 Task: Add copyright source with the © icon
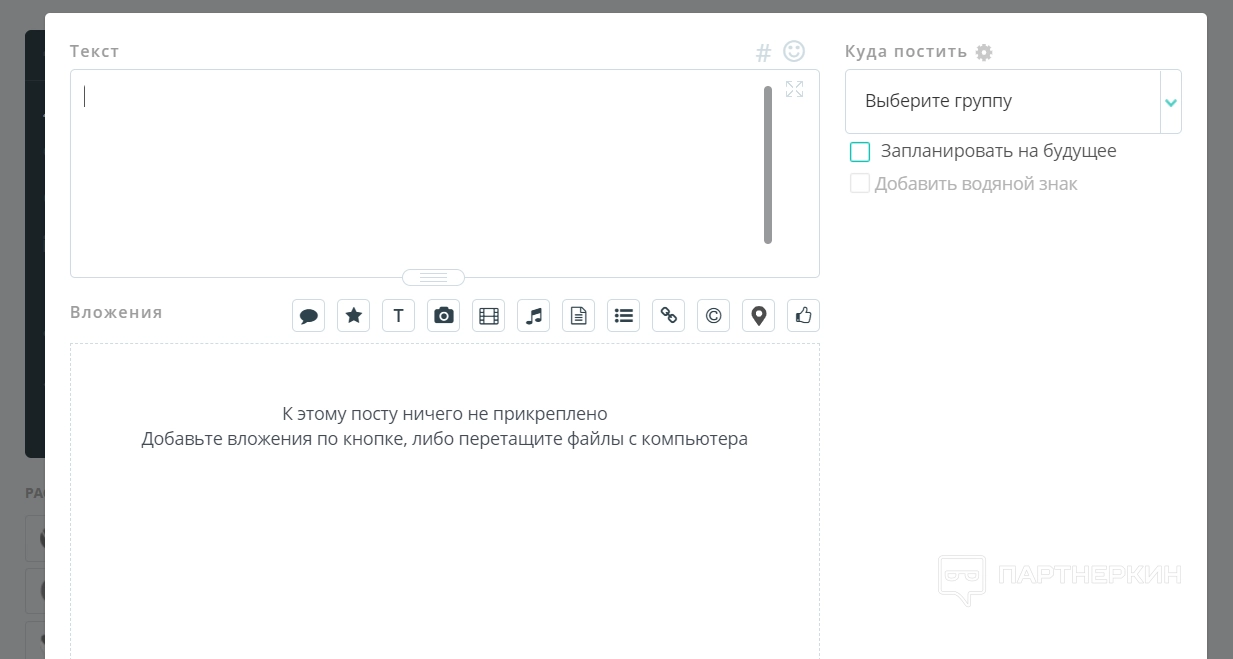tap(714, 316)
